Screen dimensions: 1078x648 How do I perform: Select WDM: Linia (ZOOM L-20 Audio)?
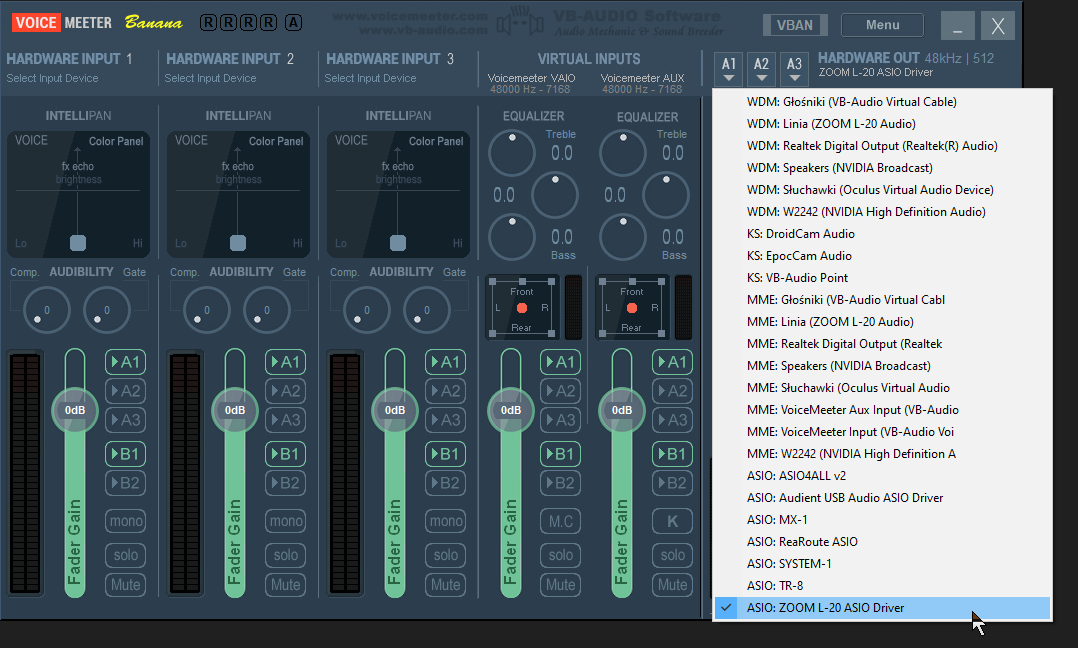[x=882, y=124]
